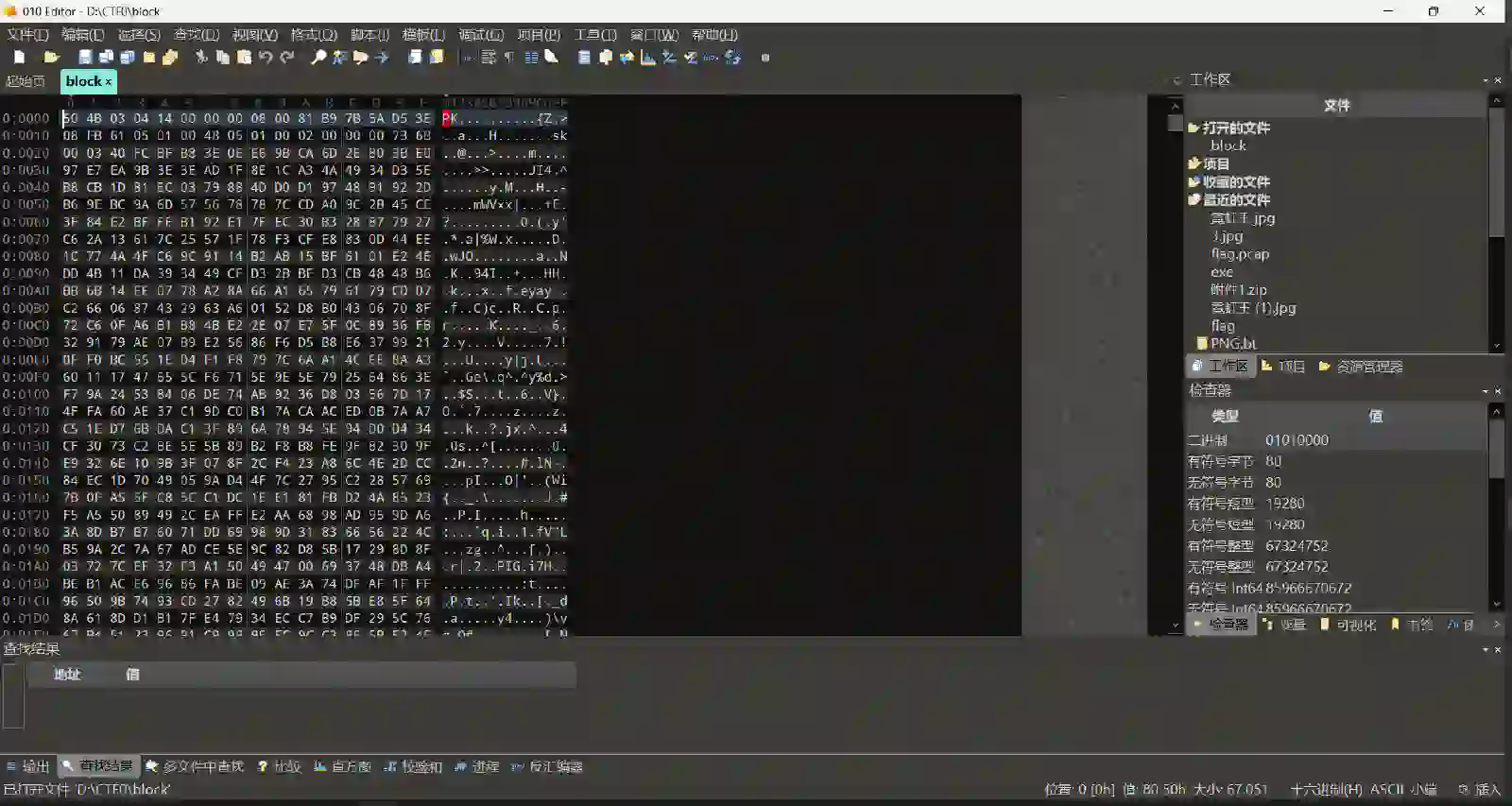Click the Find magnifier icon in toolbar
Image resolution: width=1512 pixels, height=806 pixels.
coord(318,58)
